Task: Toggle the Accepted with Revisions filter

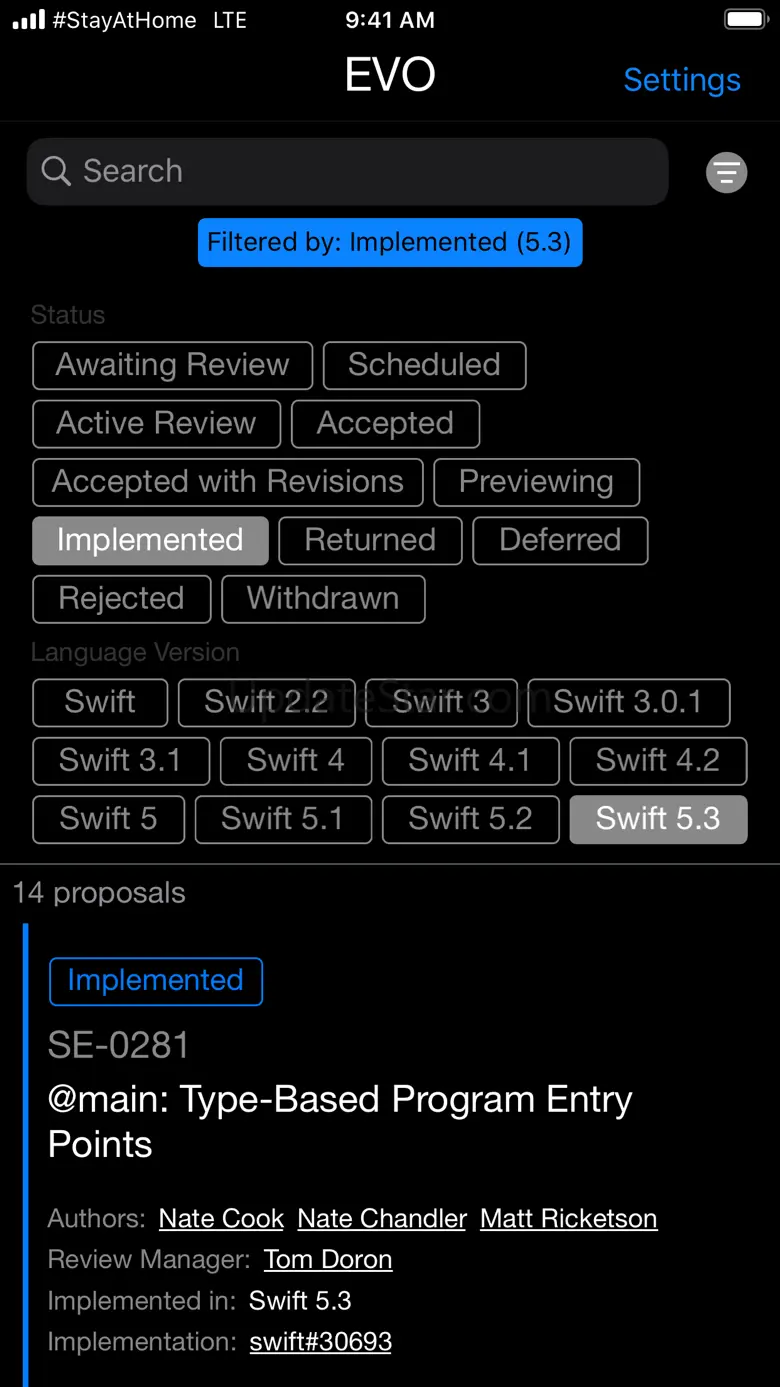Action: coord(228,482)
